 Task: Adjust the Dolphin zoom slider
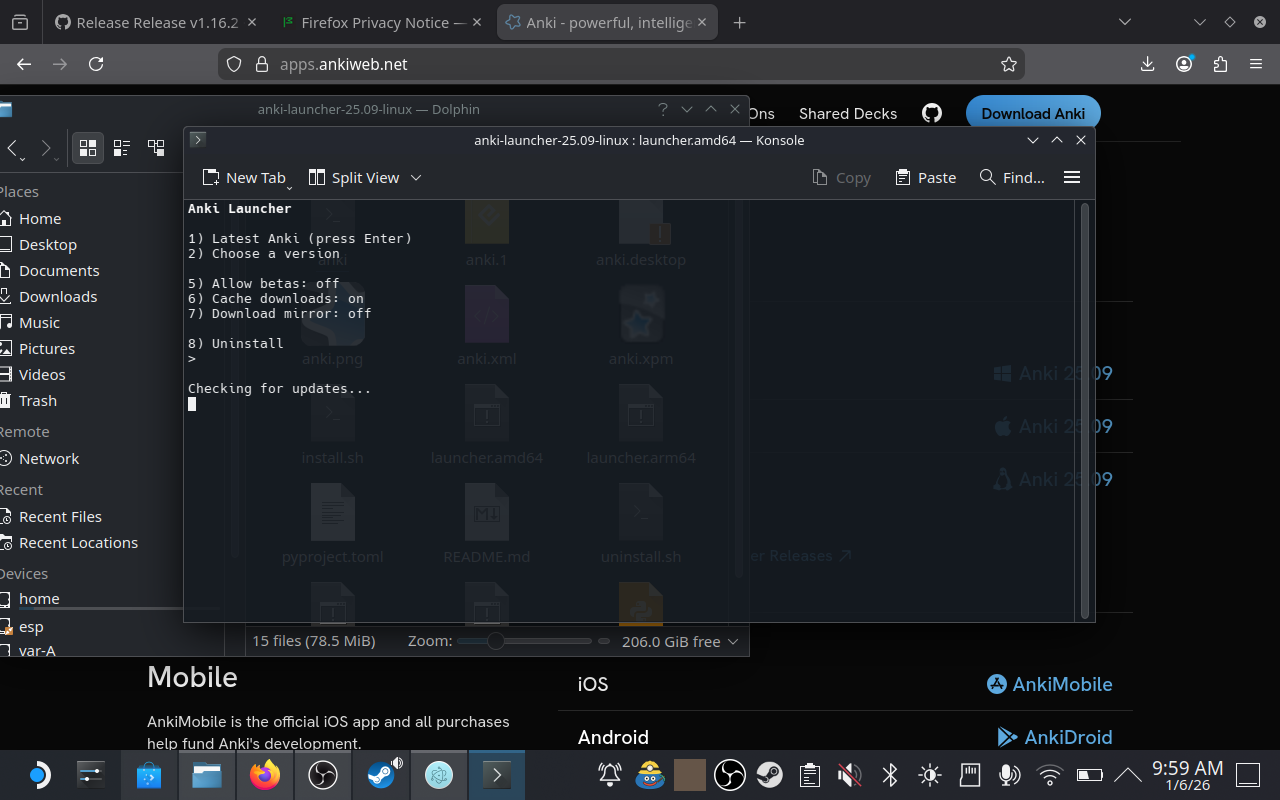[x=497, y=641]
